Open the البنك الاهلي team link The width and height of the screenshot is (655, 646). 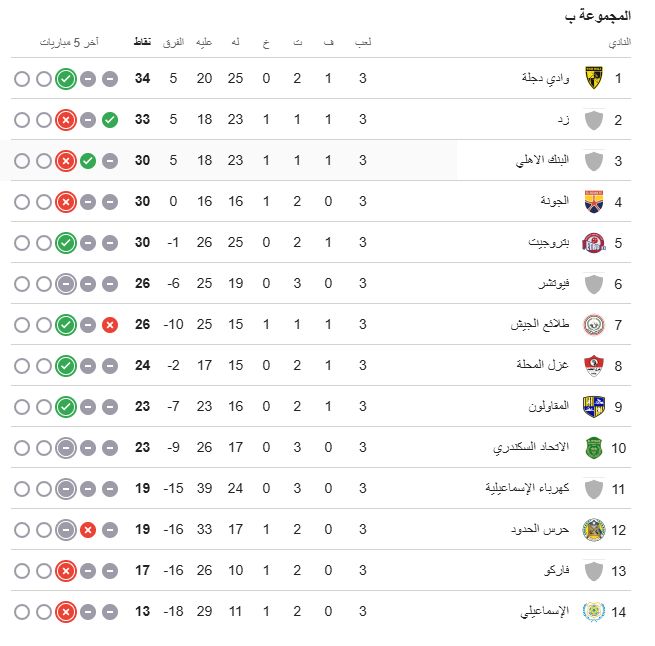pos(542,161)
